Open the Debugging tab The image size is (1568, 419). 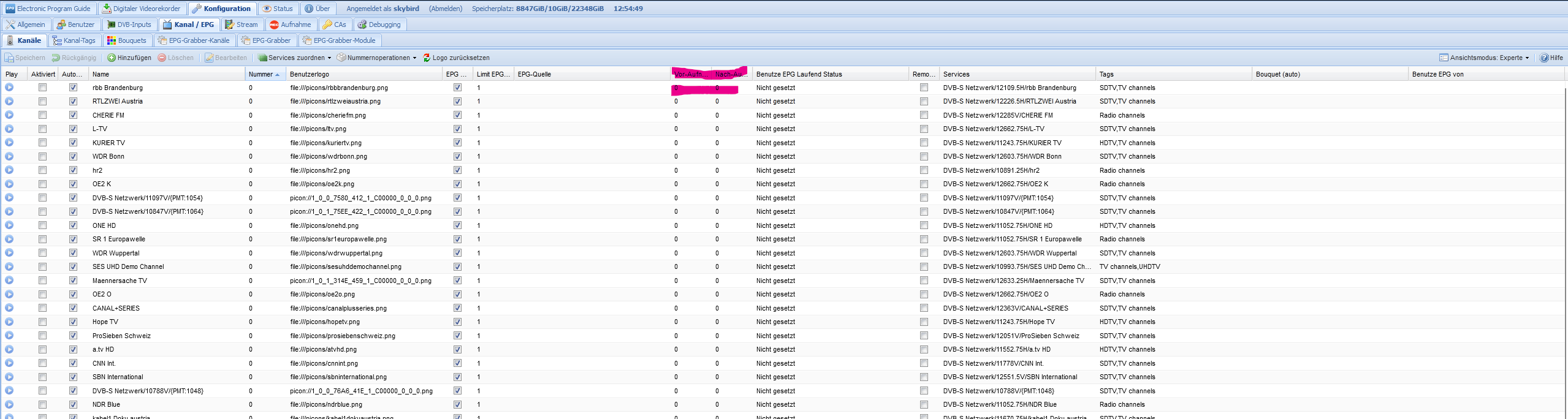tap(379, 25)
